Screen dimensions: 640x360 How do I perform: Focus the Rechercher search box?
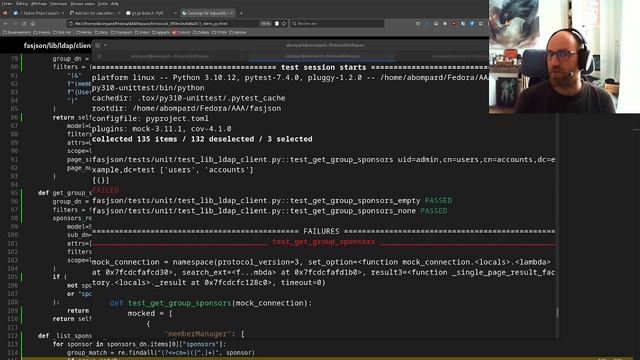pyautogui.click(x=337, y=24)
